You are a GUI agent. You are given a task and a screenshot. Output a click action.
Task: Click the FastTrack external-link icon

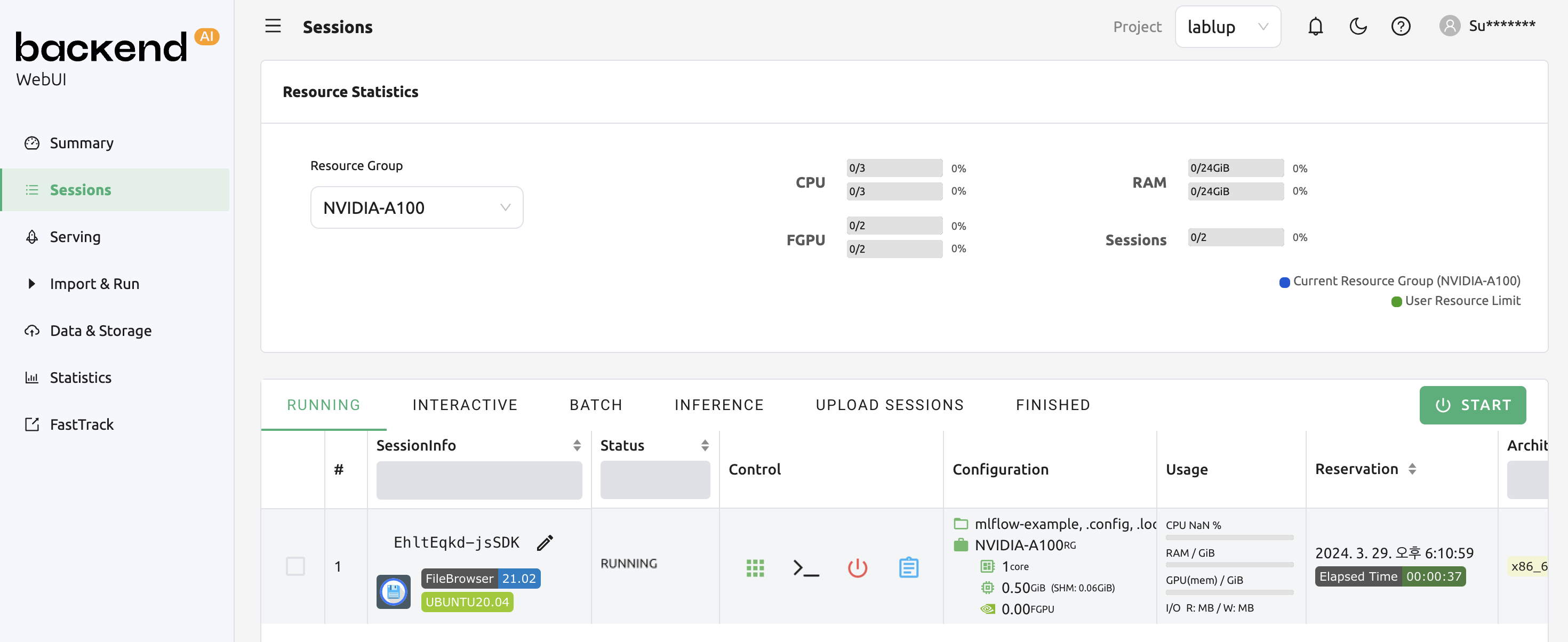pyautogui.click(x=31, y=424)
